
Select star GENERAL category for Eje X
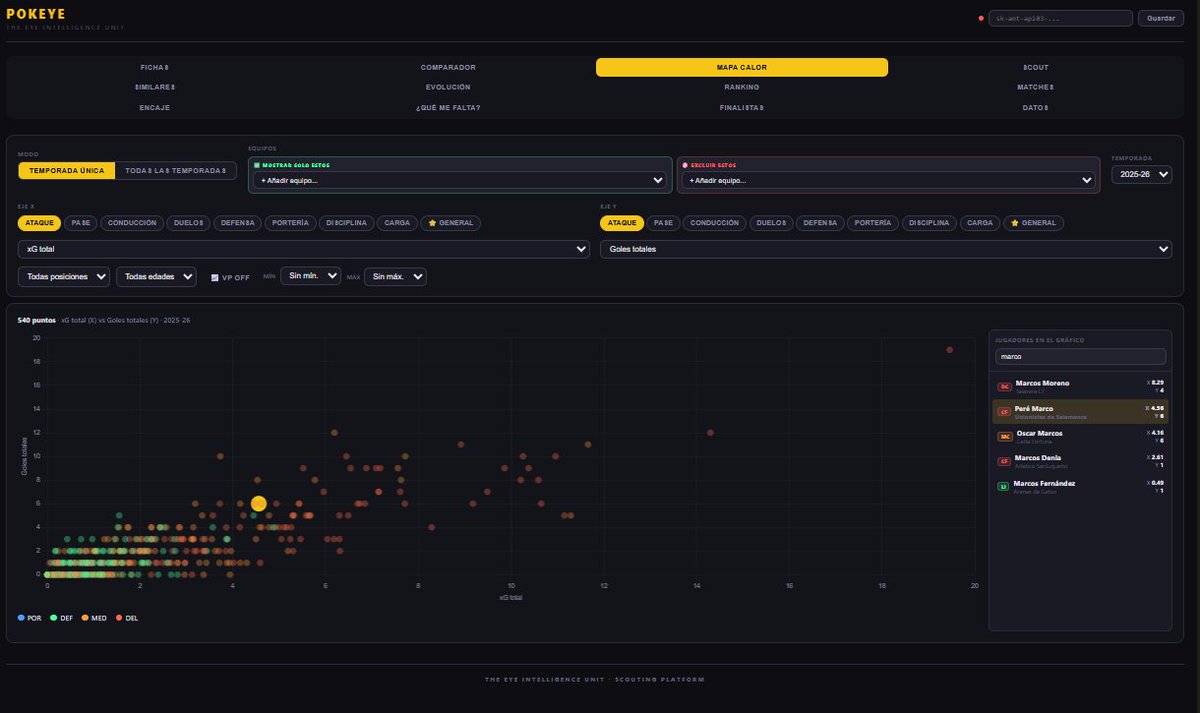tap(451, 223)
